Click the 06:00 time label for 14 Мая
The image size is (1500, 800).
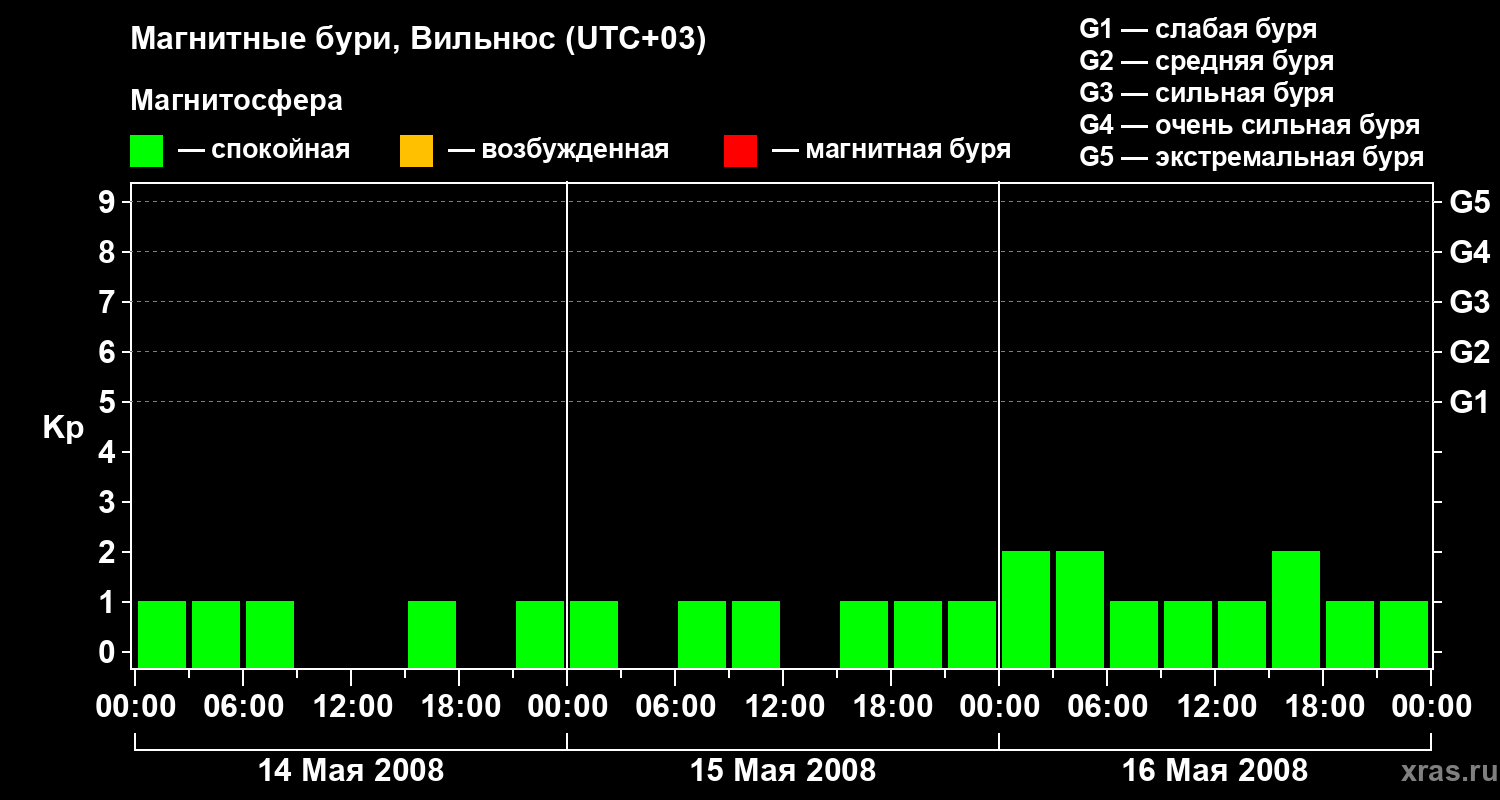243,707
